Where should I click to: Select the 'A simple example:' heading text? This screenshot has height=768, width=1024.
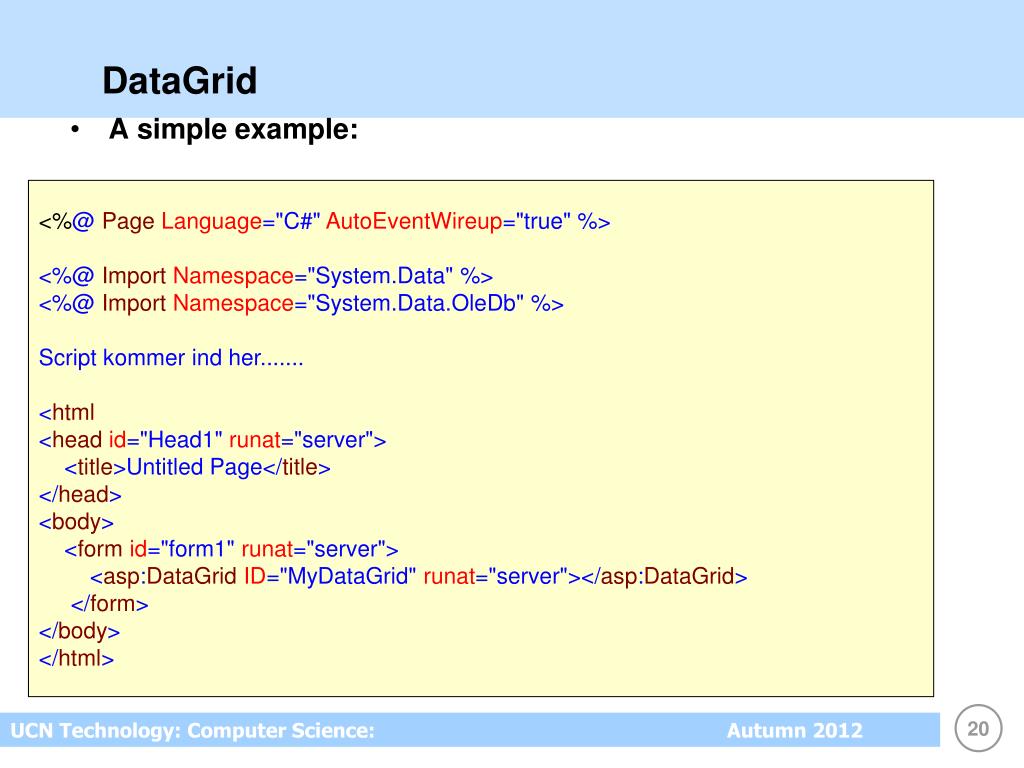tap(233, 129)
